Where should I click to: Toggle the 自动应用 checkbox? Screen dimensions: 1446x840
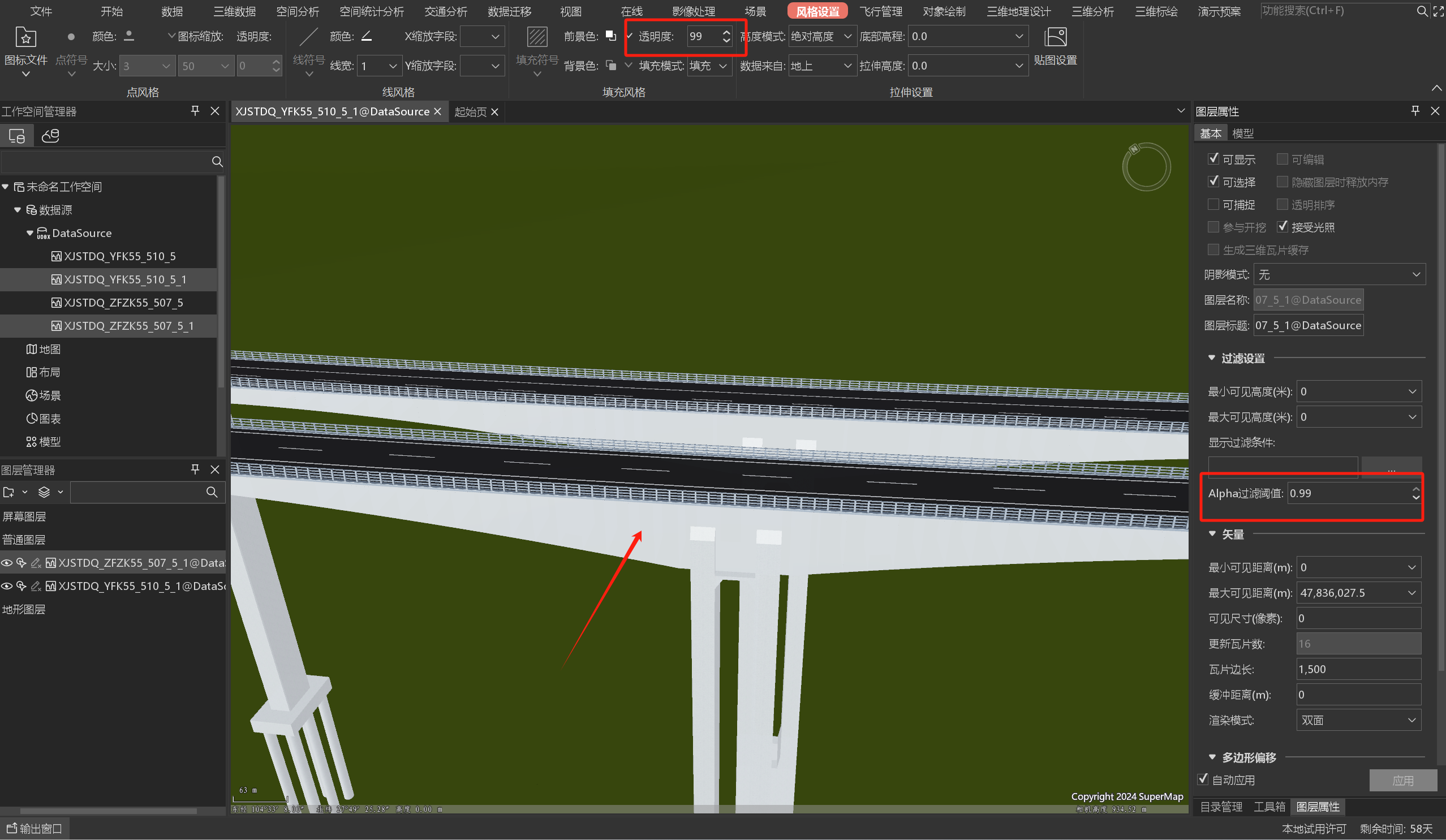[1203, 779]
